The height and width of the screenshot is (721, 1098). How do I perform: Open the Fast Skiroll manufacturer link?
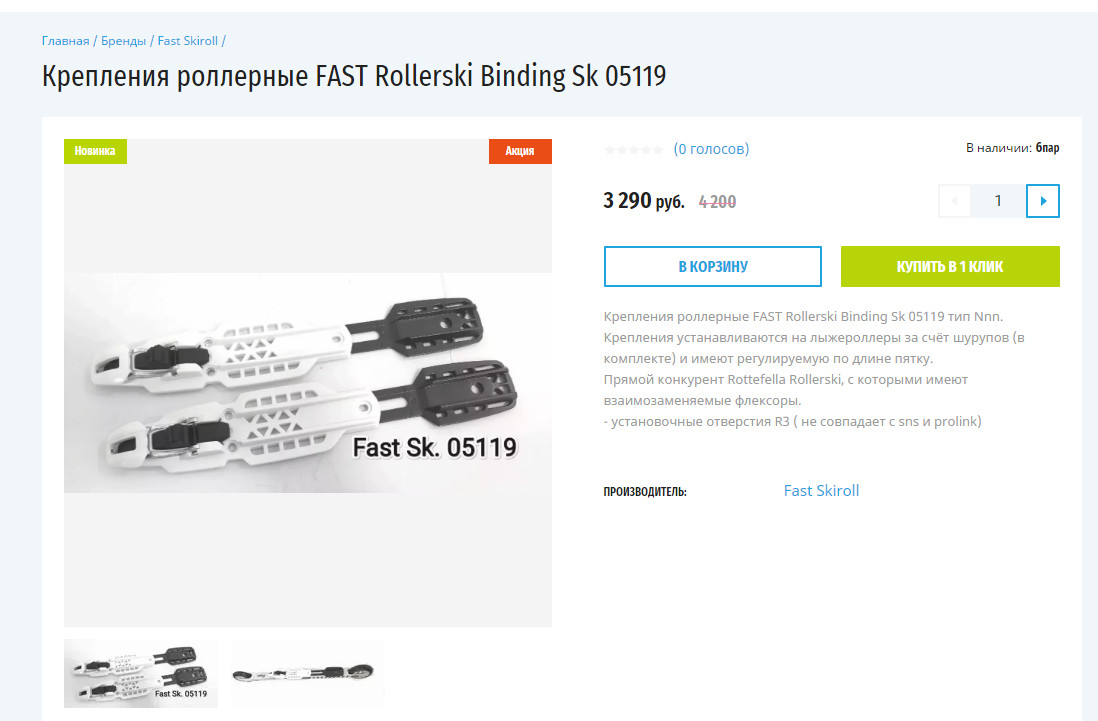(x=821, y=490)
